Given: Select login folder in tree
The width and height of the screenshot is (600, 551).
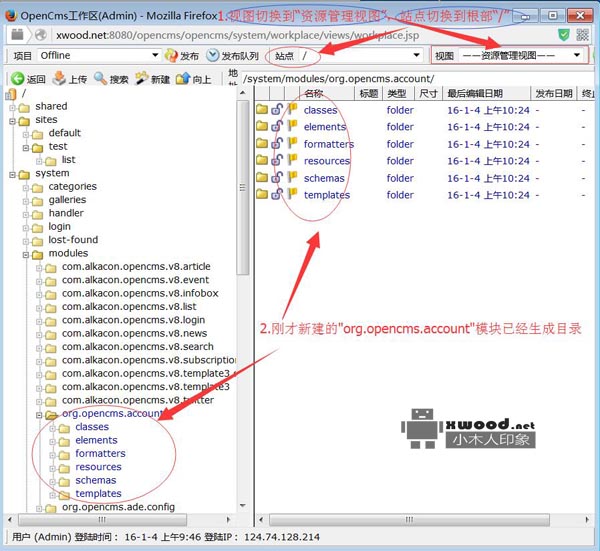Looking at the screenshot, I should pyautogui.click(x=59, y=227).
